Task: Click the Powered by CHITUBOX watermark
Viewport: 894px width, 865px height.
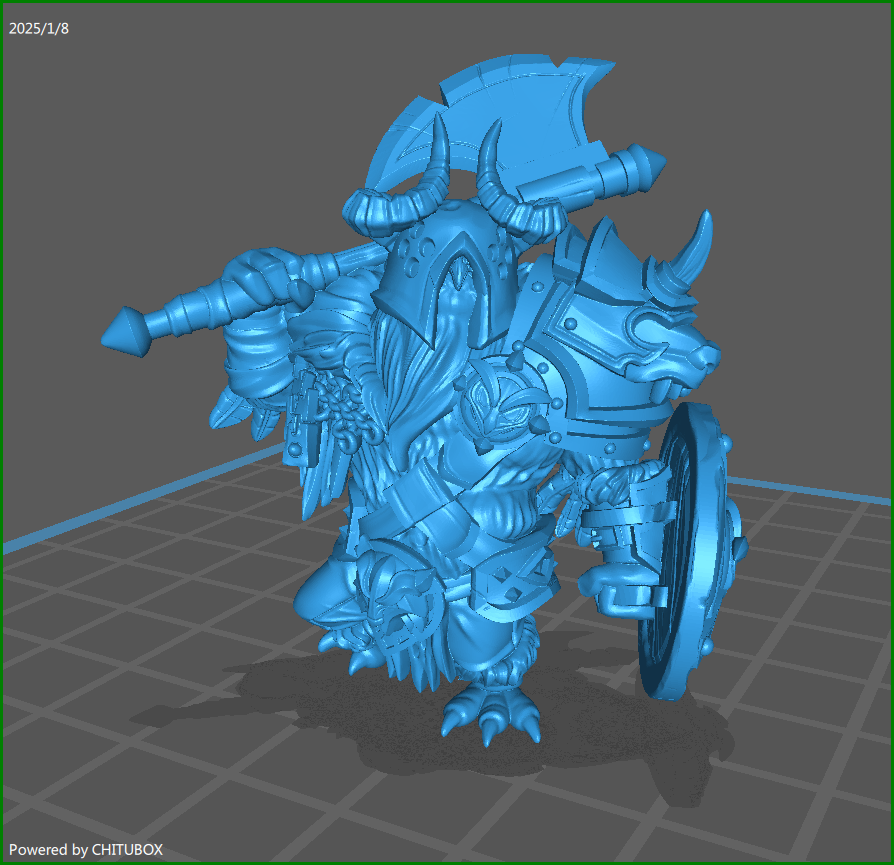Action: (86, 849)
